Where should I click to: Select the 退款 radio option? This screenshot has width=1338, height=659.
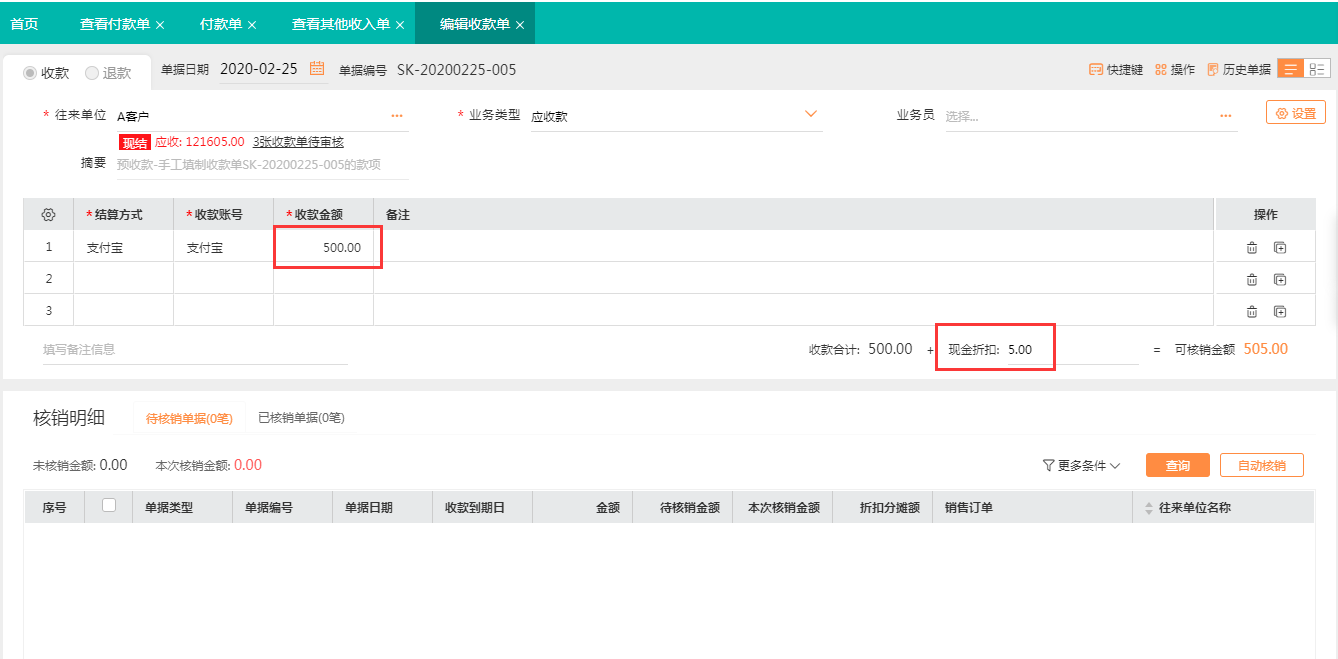click(92, 73)
